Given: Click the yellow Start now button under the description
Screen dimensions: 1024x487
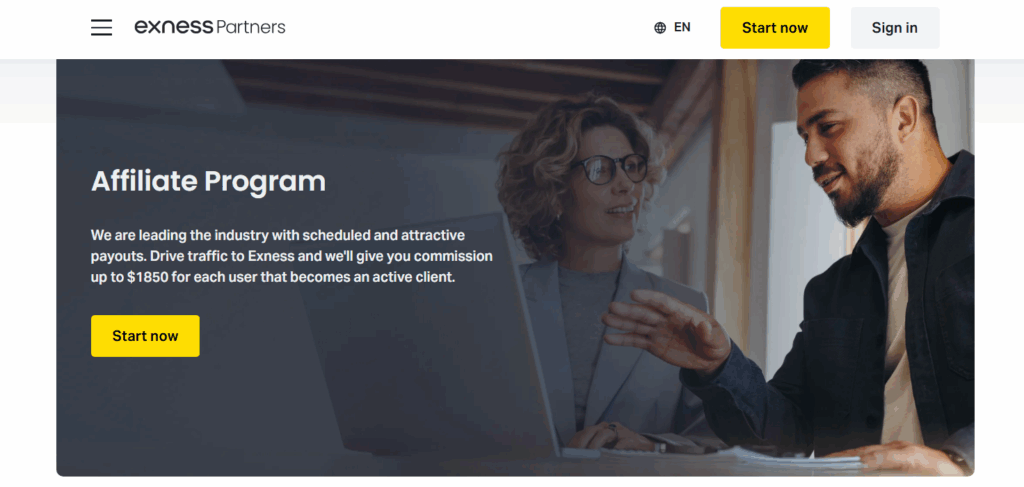Looking at the screenshot, I should tap(145, 336).
